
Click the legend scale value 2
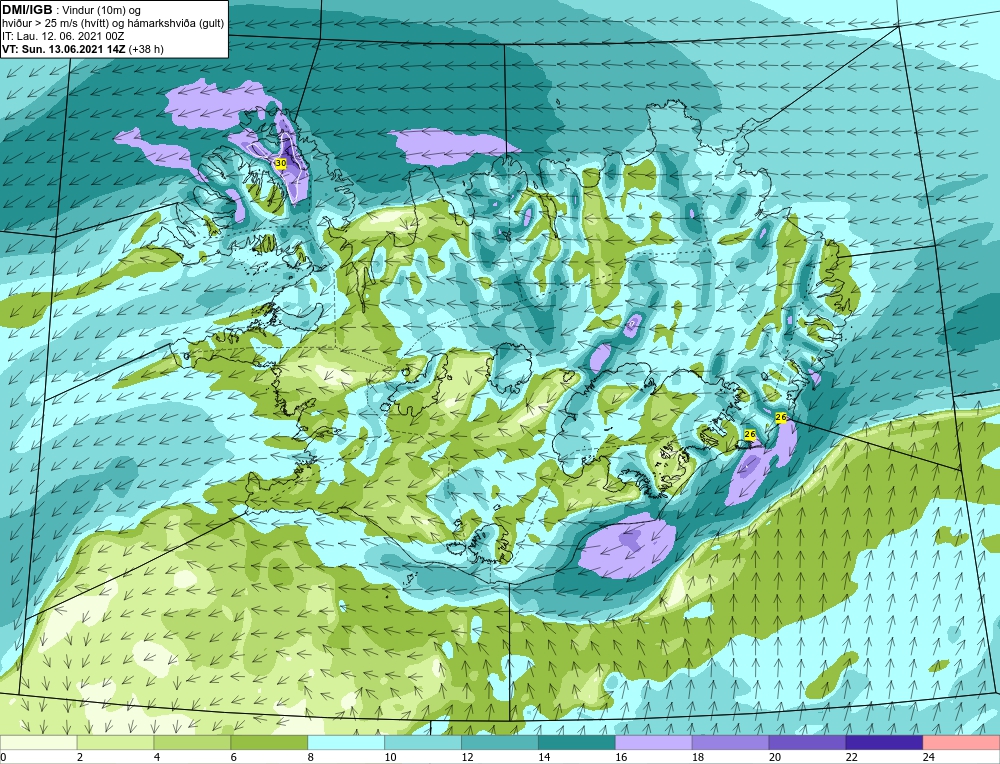coord(80,757)
